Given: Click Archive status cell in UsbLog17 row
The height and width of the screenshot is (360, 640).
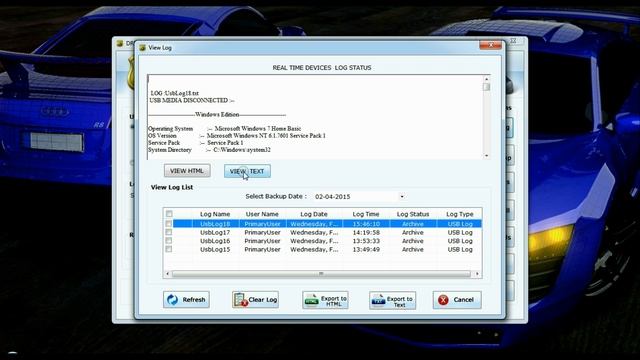Looking at the screenshot, I should click(413, 232).
